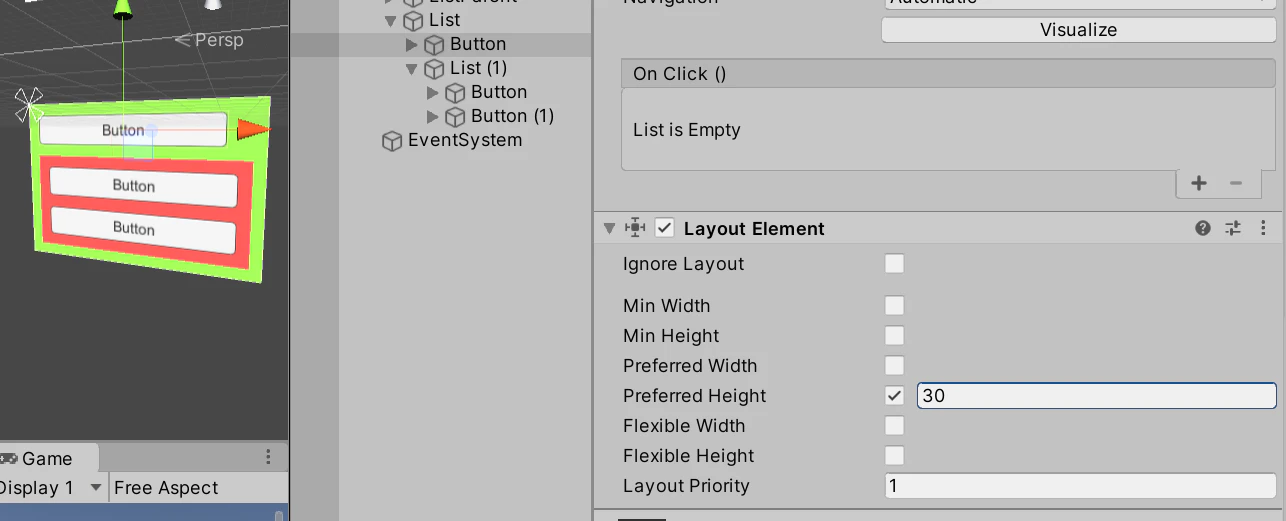1286x521 pixels.
Task: Open Layout Element preset settings icon
Action: pos(1233,228)
